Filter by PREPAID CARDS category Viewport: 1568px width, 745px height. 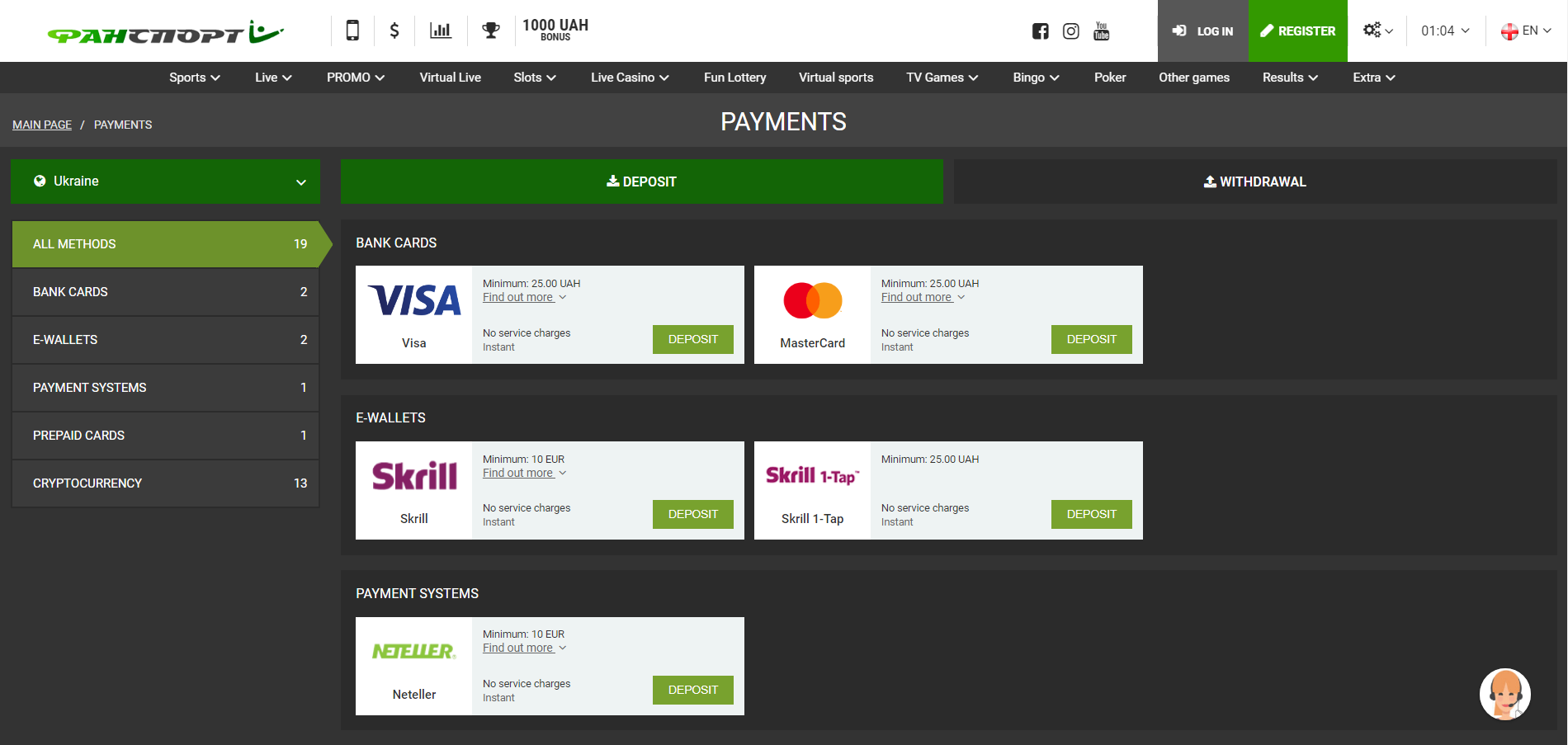pos(166,436)
